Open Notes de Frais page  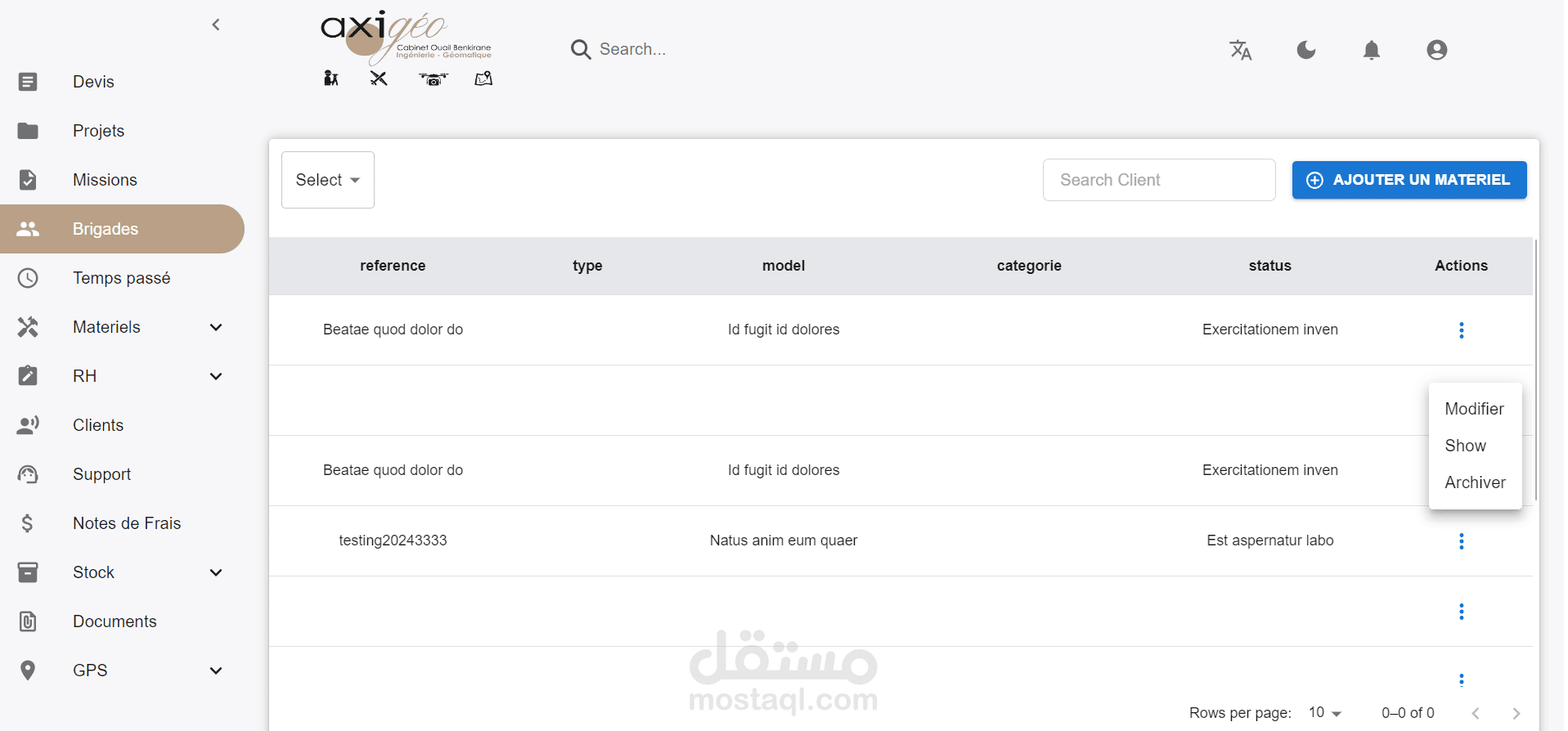(x=127, y=523)
